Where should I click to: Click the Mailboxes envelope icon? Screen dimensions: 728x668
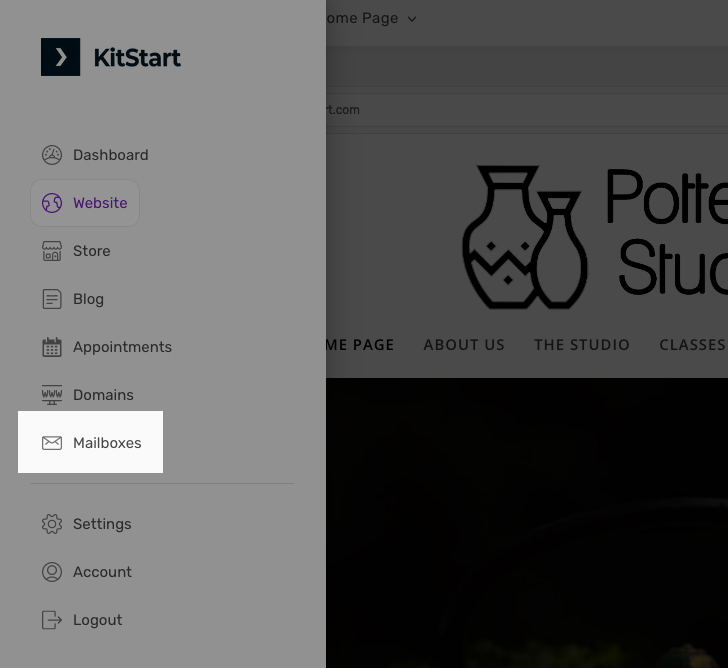pos(52,443)
